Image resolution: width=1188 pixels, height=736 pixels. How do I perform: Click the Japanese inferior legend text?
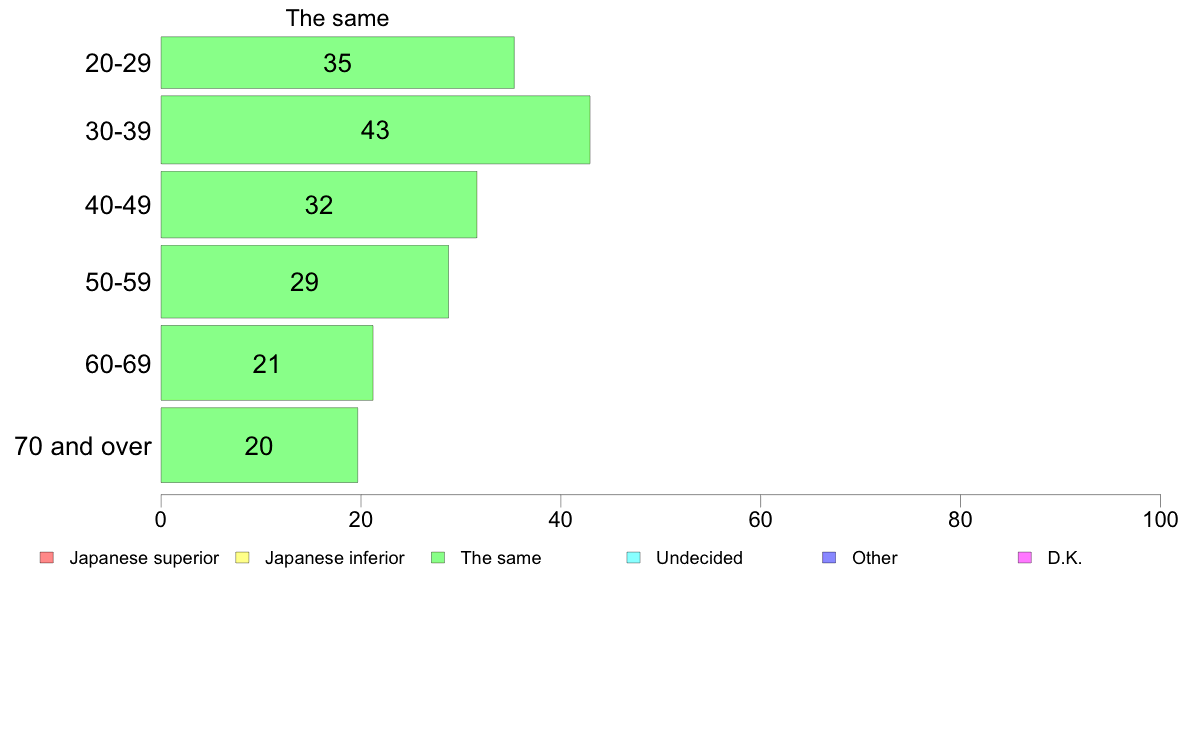click(334, 558)
